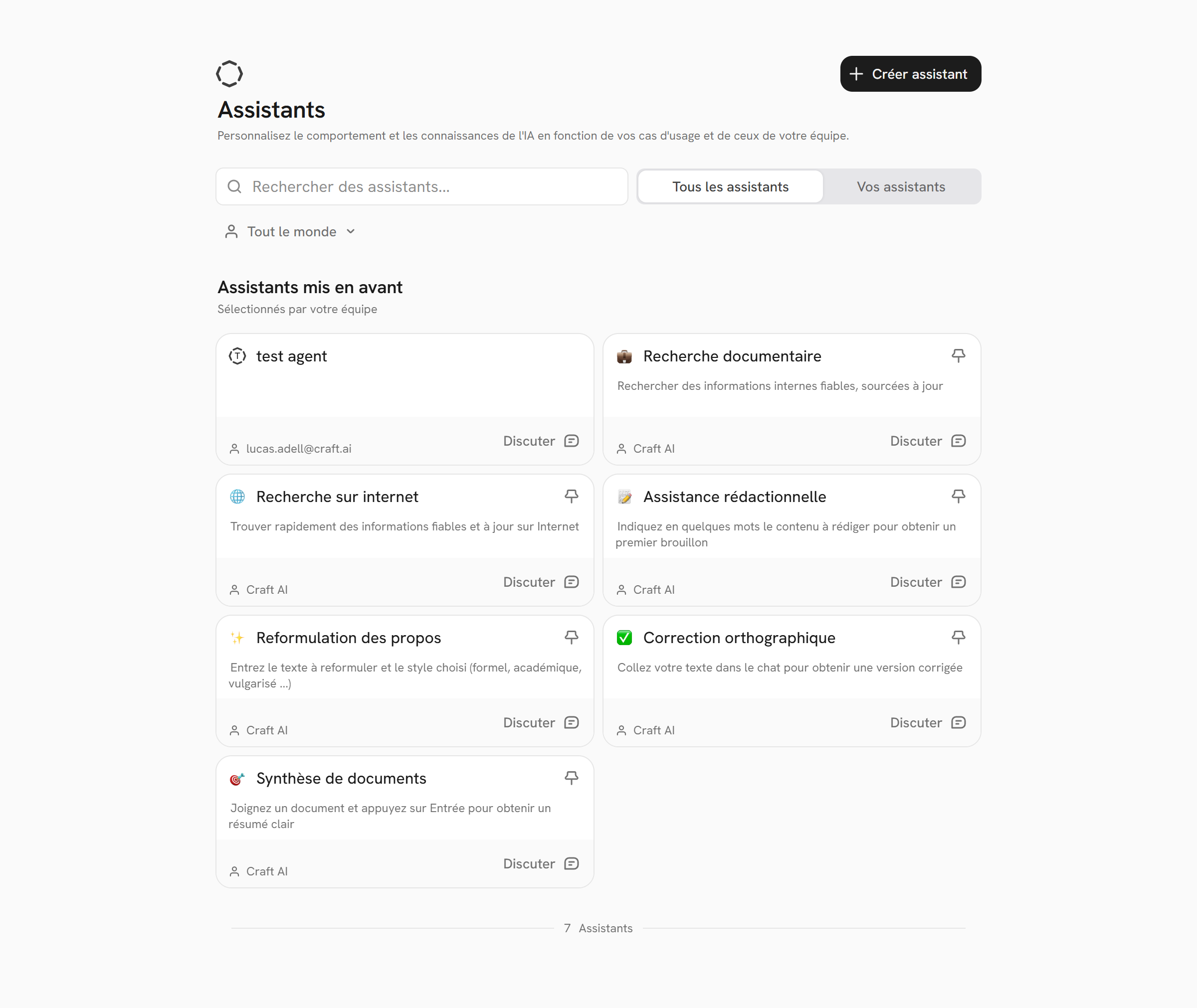Click the Craft AI logo icon
Image resolution: width=1197 pixels, height=1008 pixels.
pyautogui.click(x=229, y=74)
